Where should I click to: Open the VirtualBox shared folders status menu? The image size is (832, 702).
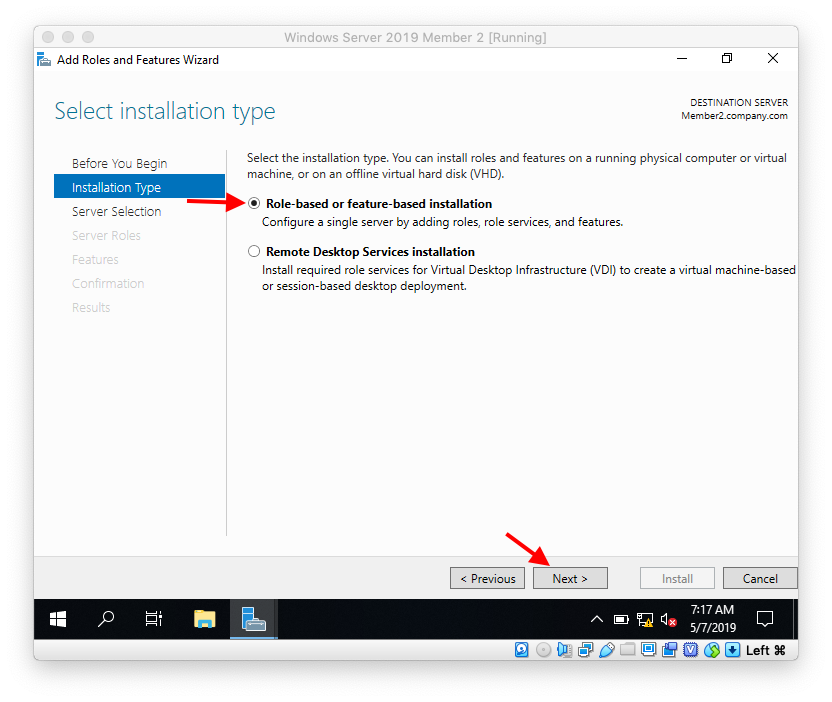[x=628, y=650]
